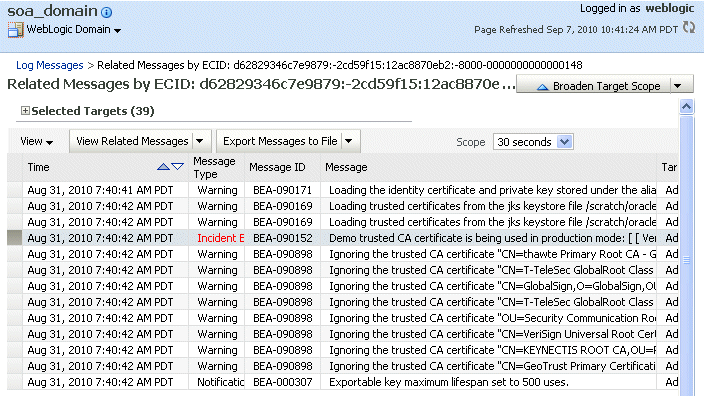704x396 pixels.
Task: Open the Export Messages to File dropdown arrow
Action: 349,141
